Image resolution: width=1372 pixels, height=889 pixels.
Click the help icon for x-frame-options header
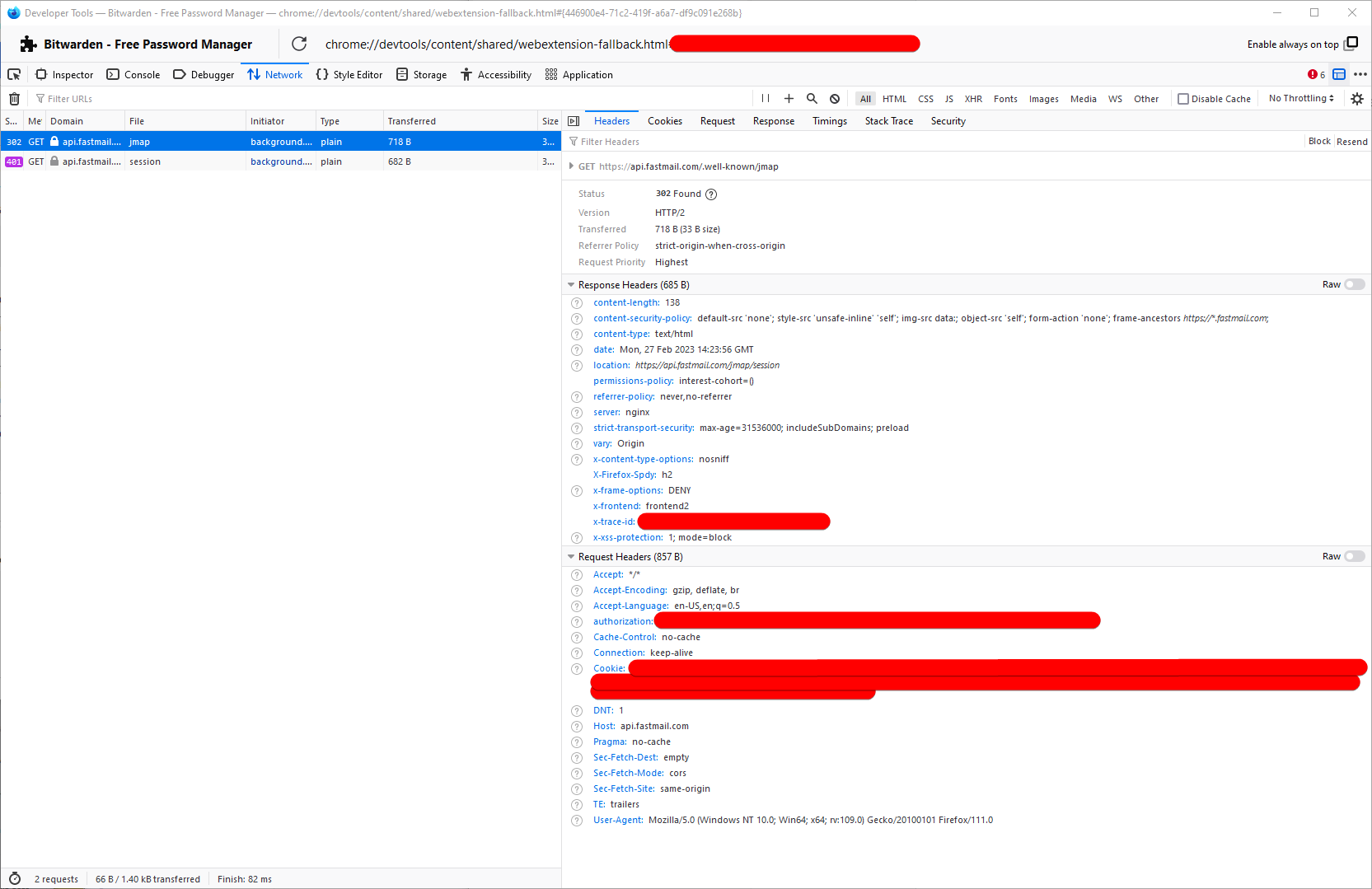tap(577, 491)
